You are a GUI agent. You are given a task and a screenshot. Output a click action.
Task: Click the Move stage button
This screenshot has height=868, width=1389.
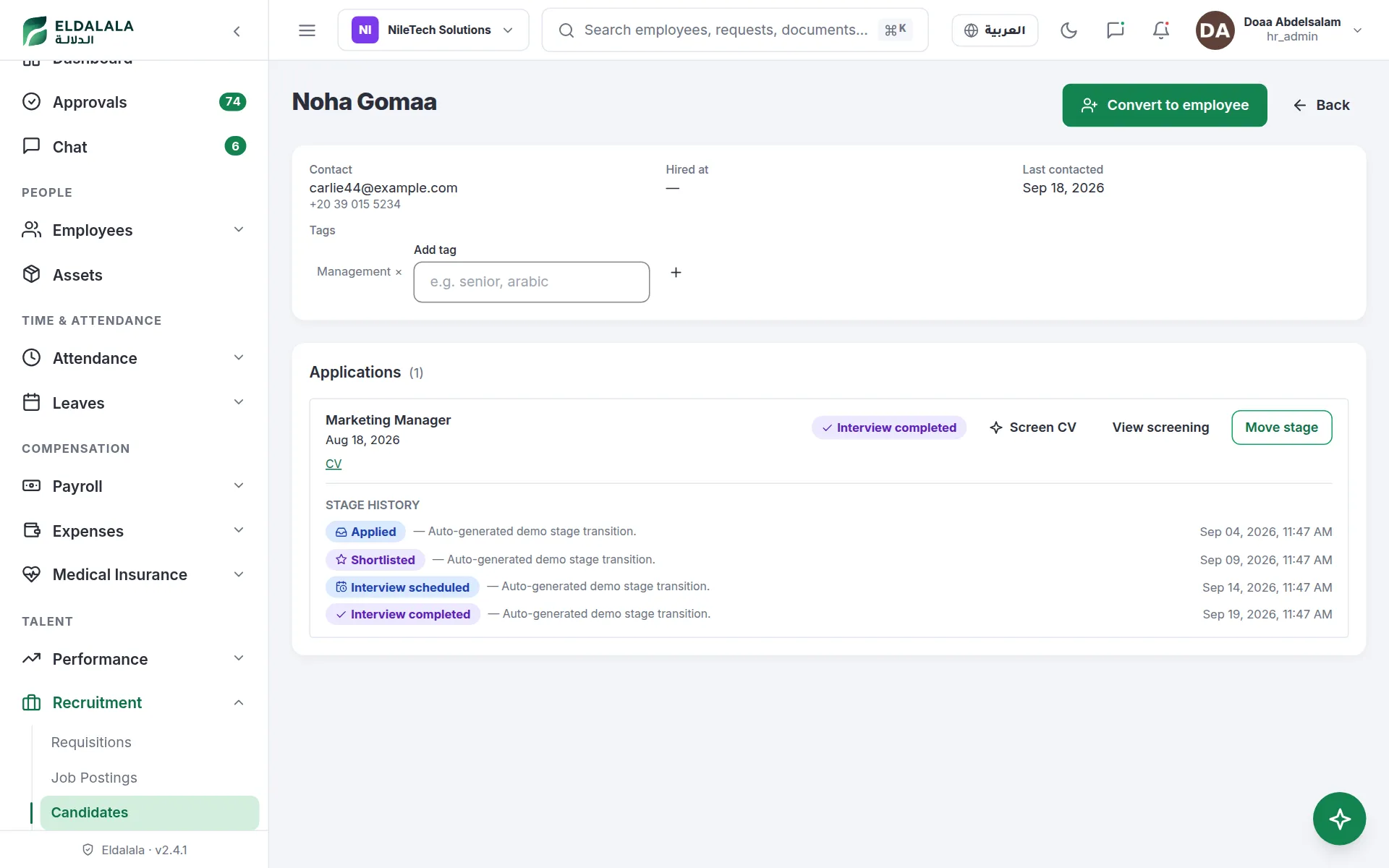click(1281, 427)
